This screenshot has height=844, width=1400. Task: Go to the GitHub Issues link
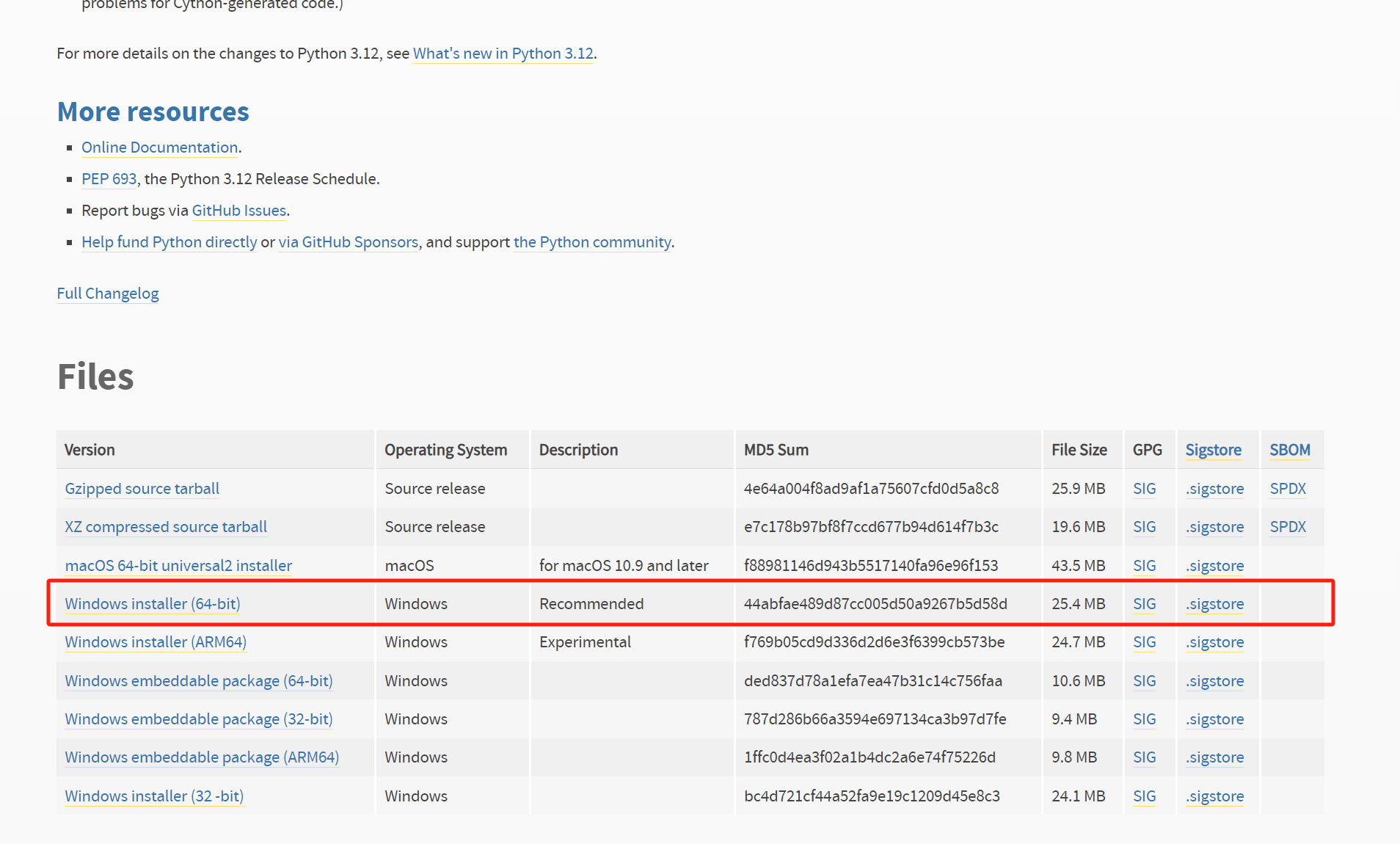[x=238, y=211]
